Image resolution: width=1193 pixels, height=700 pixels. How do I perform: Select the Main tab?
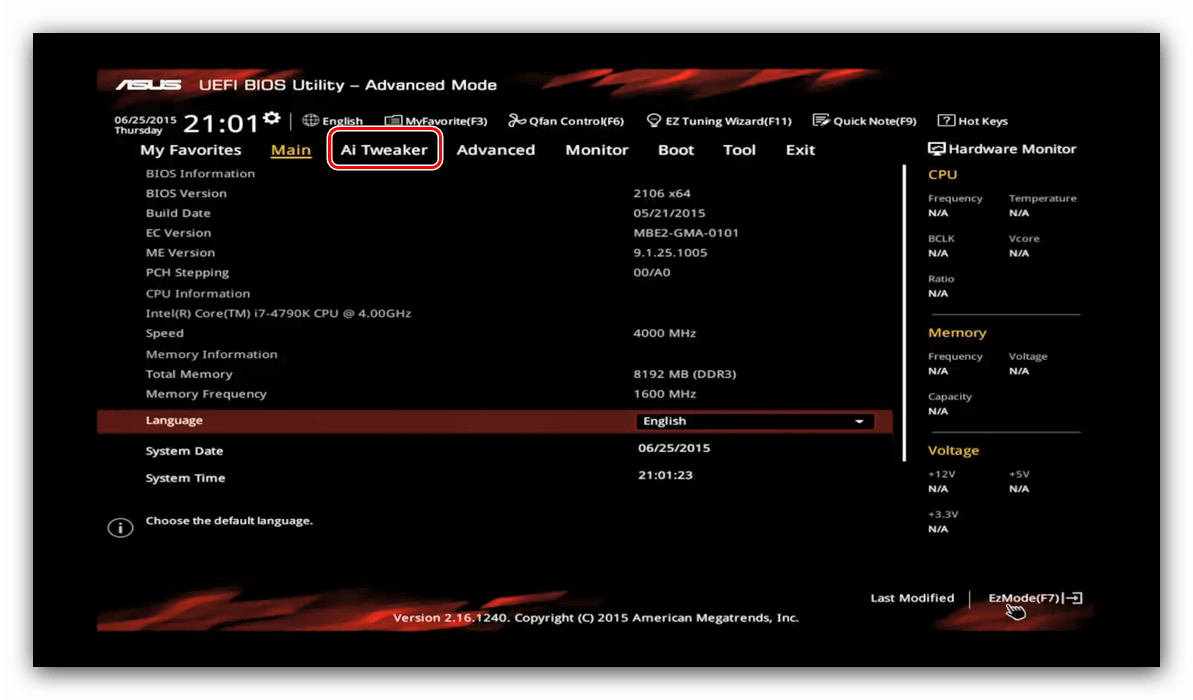[x=291, y=150]
